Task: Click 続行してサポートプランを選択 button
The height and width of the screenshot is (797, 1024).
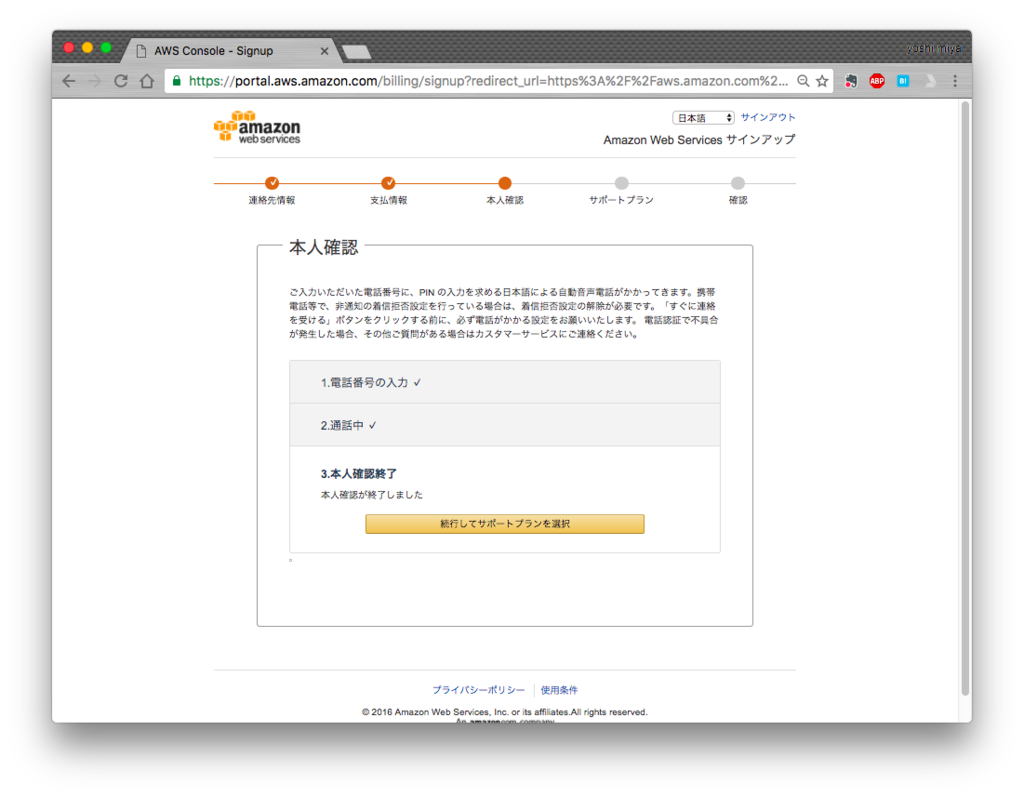Action: tap(505, 524)
